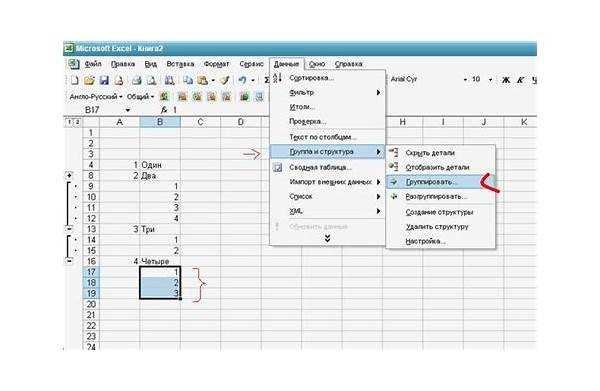Click the Copy toolbar icon
This screenshot has width=600, height=391.
click(x=188, y=80)
